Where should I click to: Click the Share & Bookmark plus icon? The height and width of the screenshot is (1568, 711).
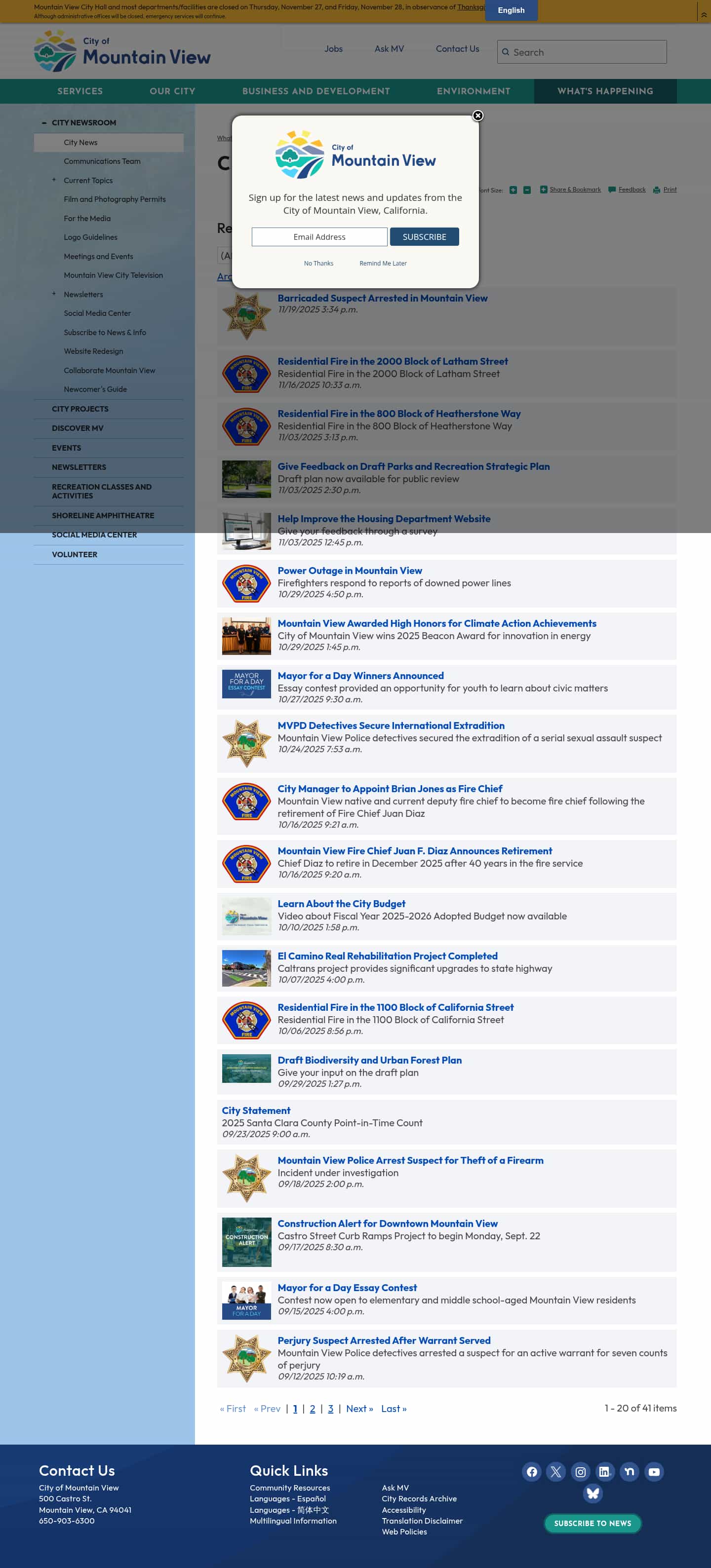pyautogui.click(x=544, y=190)
